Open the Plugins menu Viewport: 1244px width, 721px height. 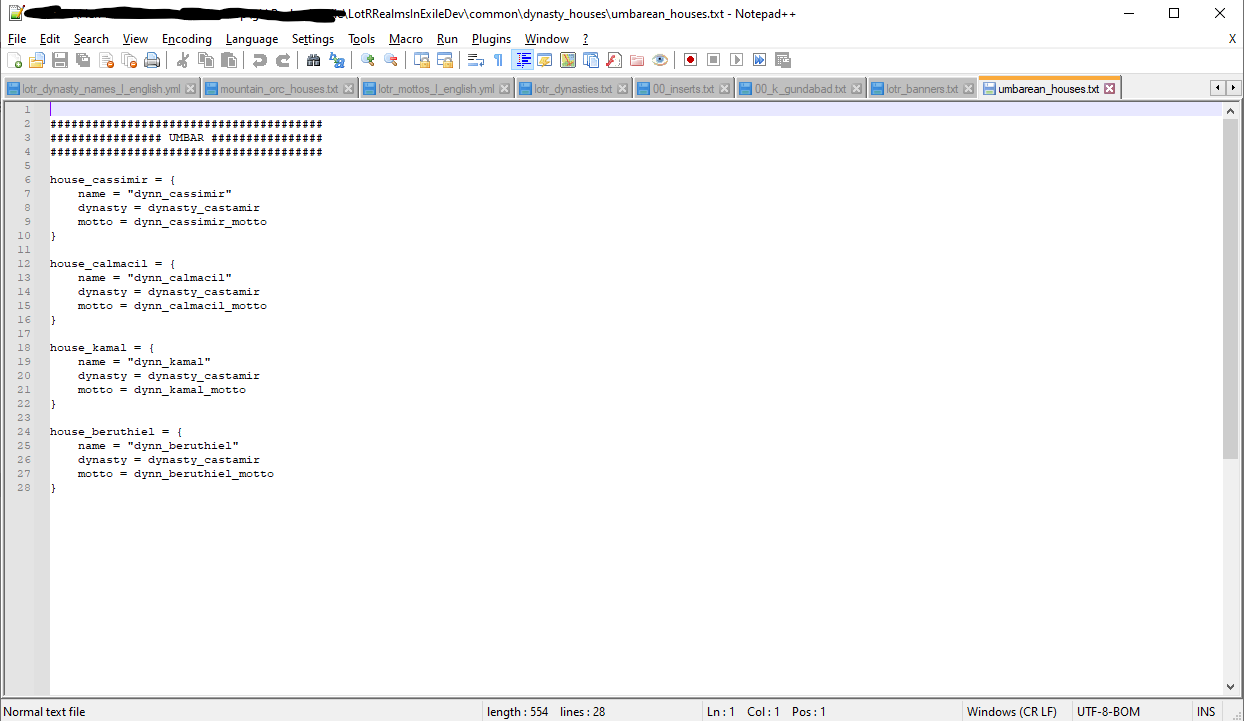click(x=491, y=39)
